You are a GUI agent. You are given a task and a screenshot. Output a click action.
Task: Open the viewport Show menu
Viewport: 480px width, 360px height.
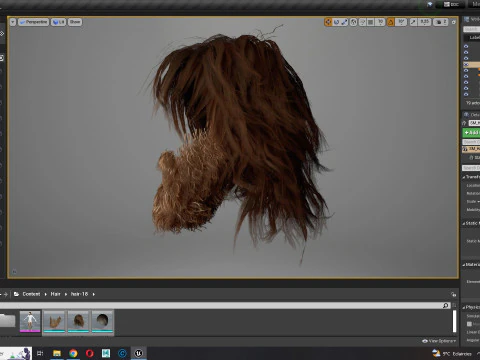coord(75,22)
